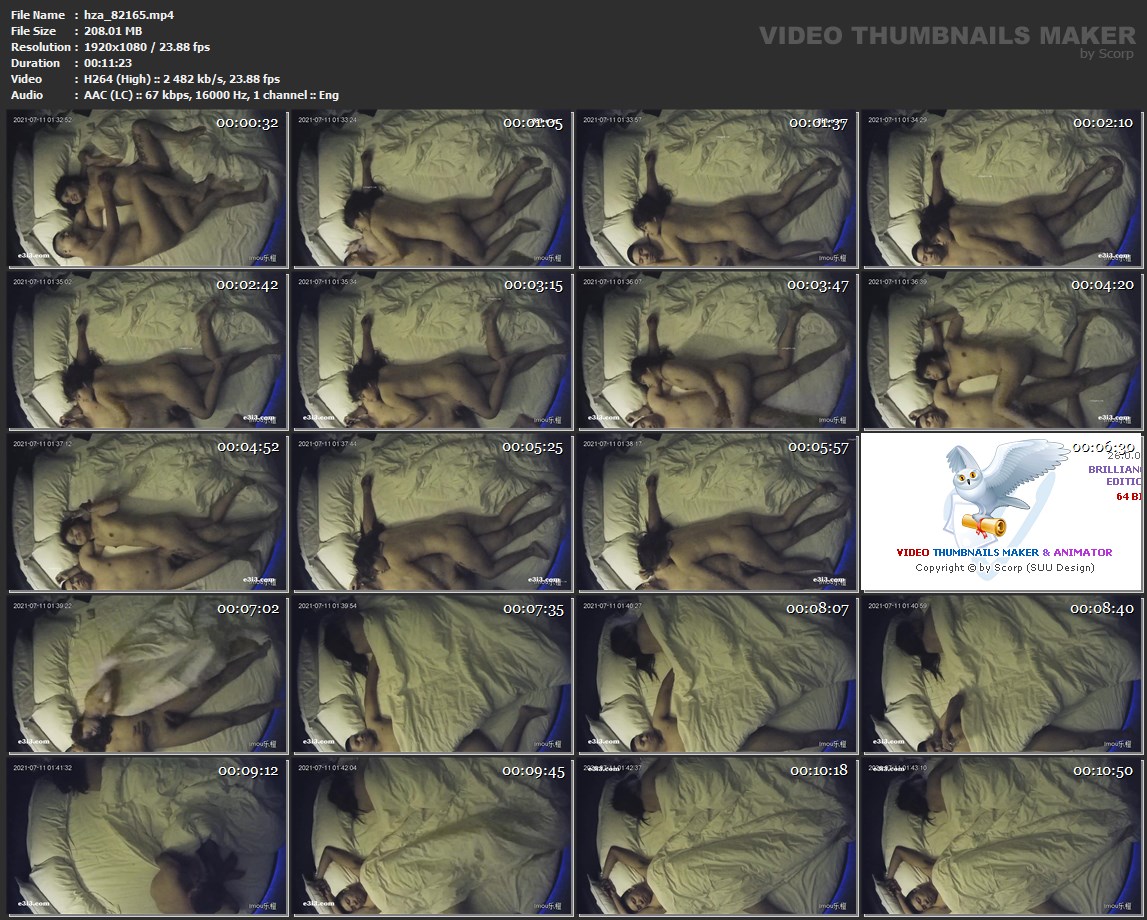Select the thumbnail stamped 00:10:50
The height and width of the screenshot is (920, 1147).
click(x=1002, y=837)
